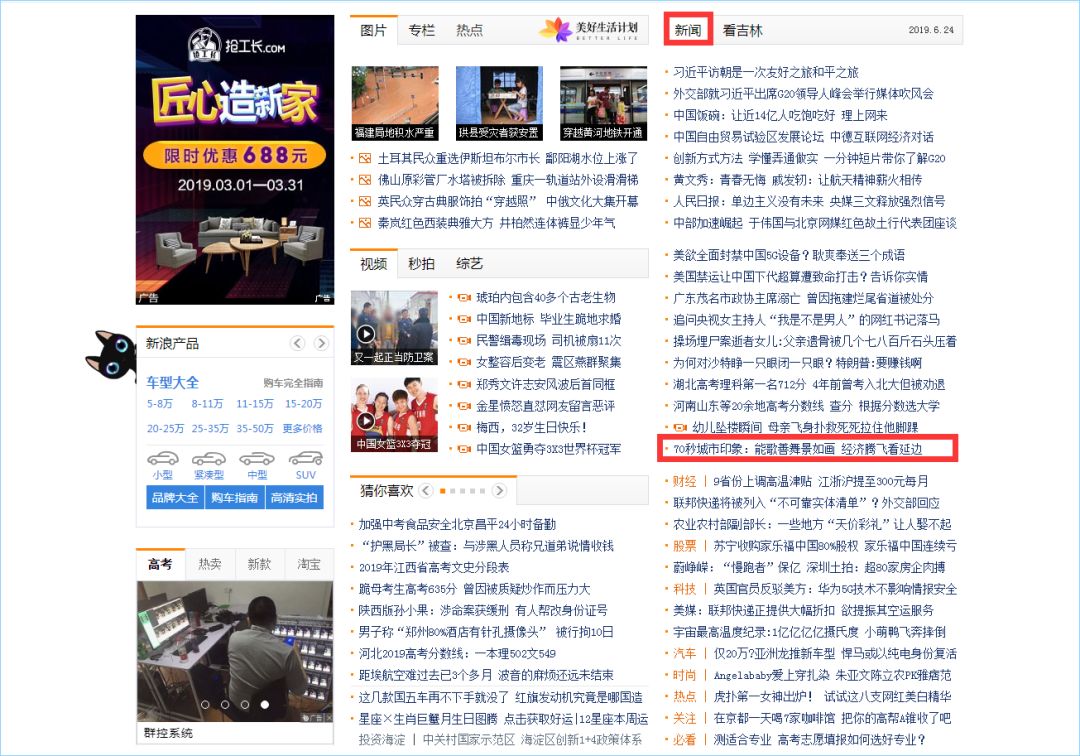Click the 中型 (midsize) car icon
This screenshot has height=756, width=1080.
[x=255, y=458]
